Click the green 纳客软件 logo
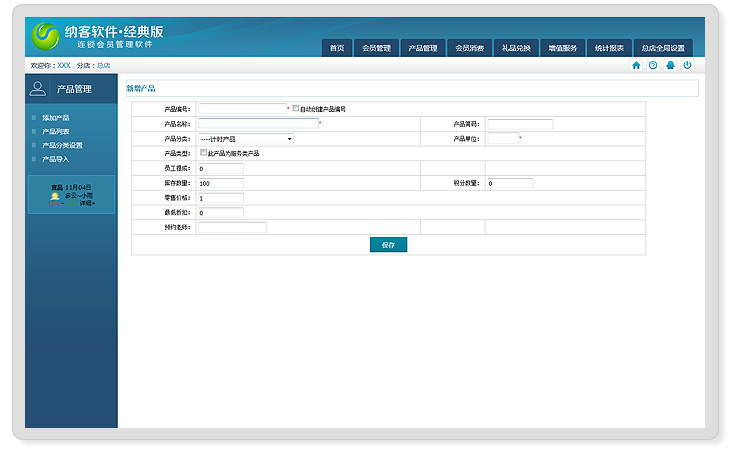The image size is (730, 450). (46, 37)
